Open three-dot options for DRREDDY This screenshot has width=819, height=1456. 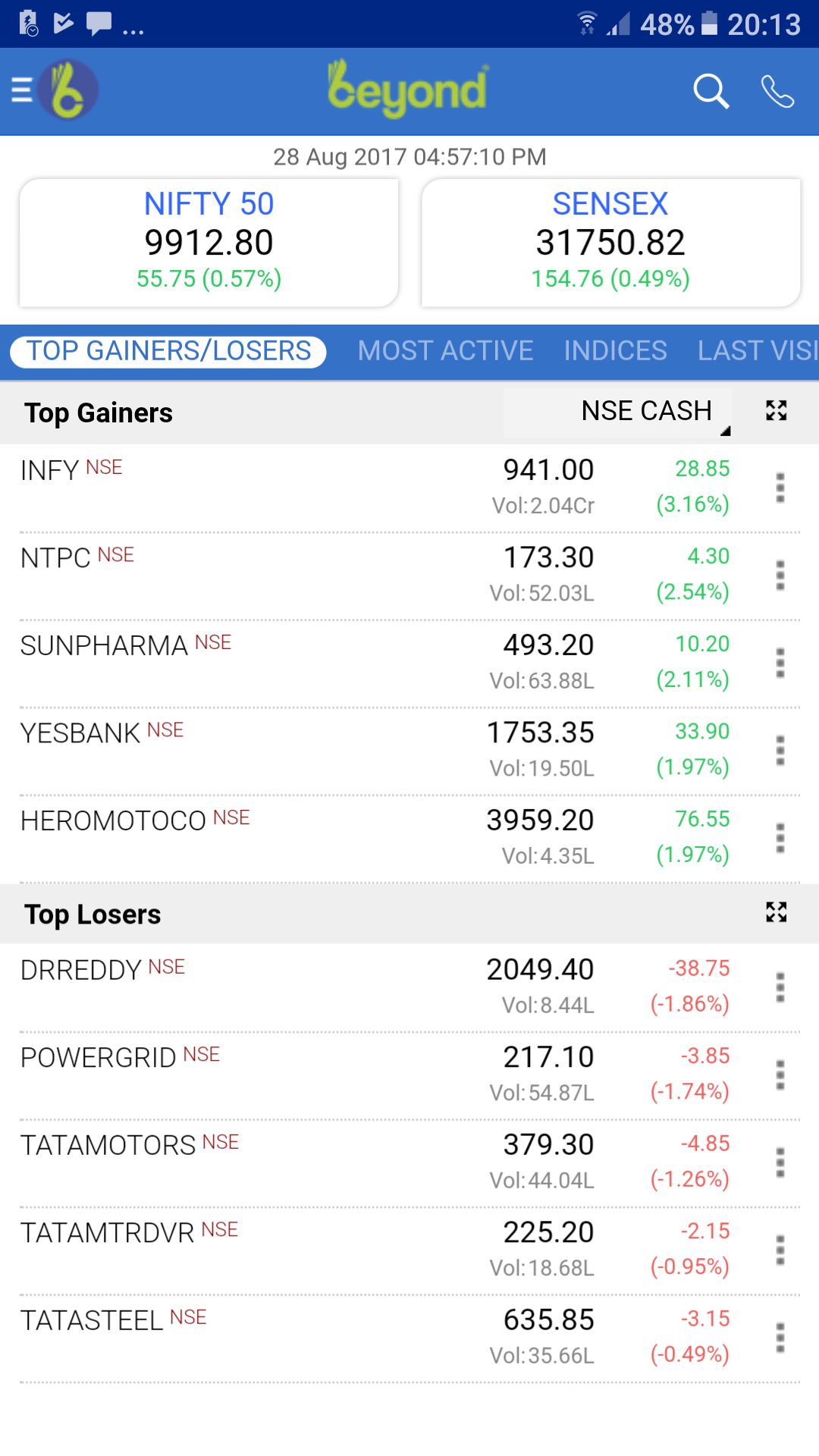coord(780,987)
